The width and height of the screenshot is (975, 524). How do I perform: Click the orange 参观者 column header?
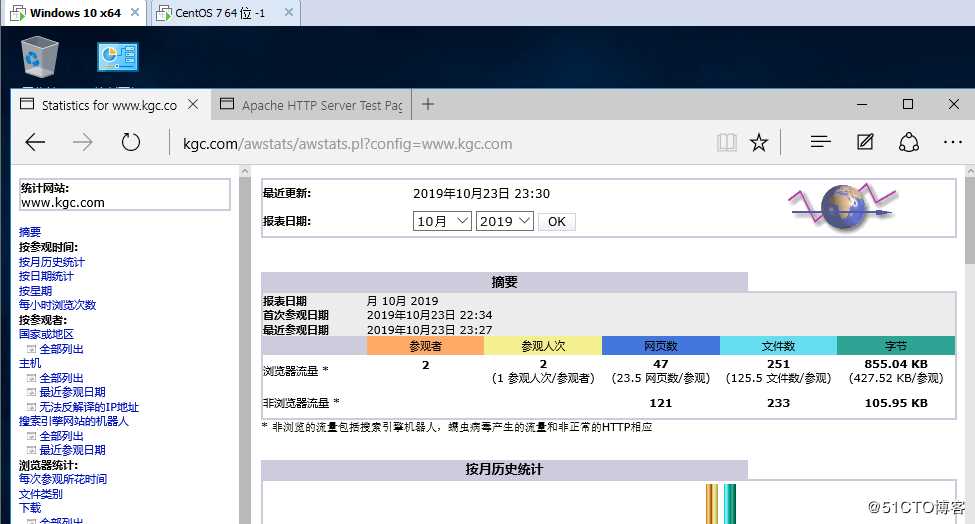coord(425,346)
